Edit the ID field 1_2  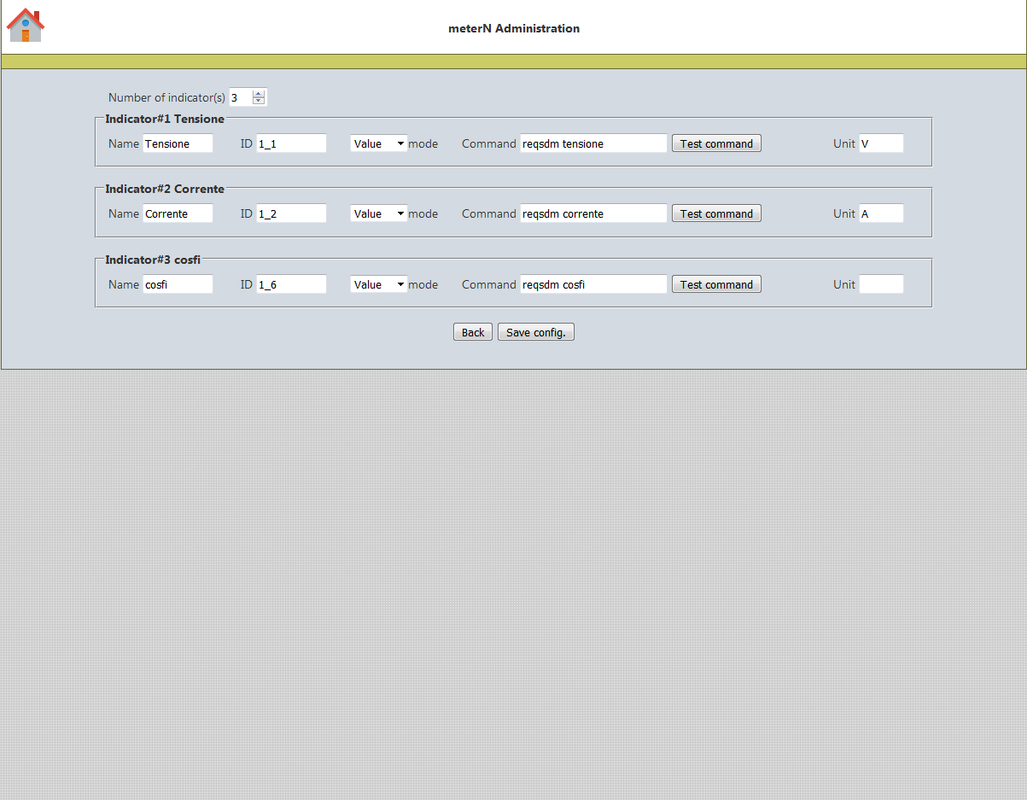[291, 214]
